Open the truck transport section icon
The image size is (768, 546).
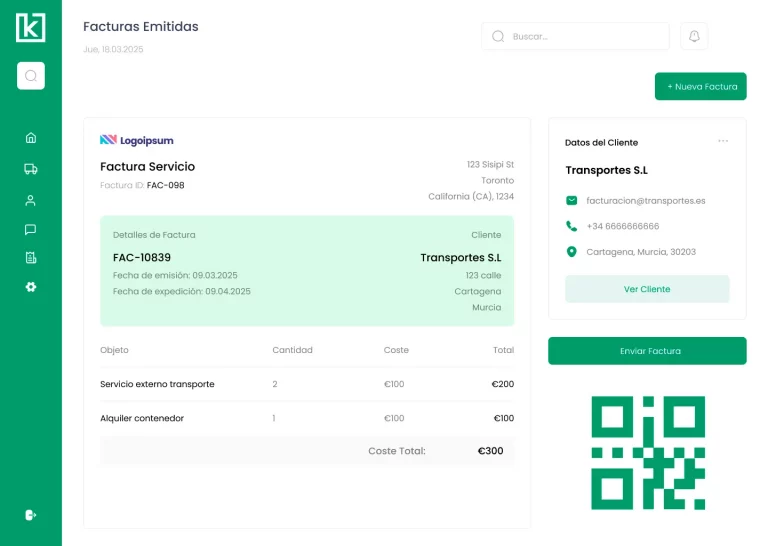pos(31,169)
